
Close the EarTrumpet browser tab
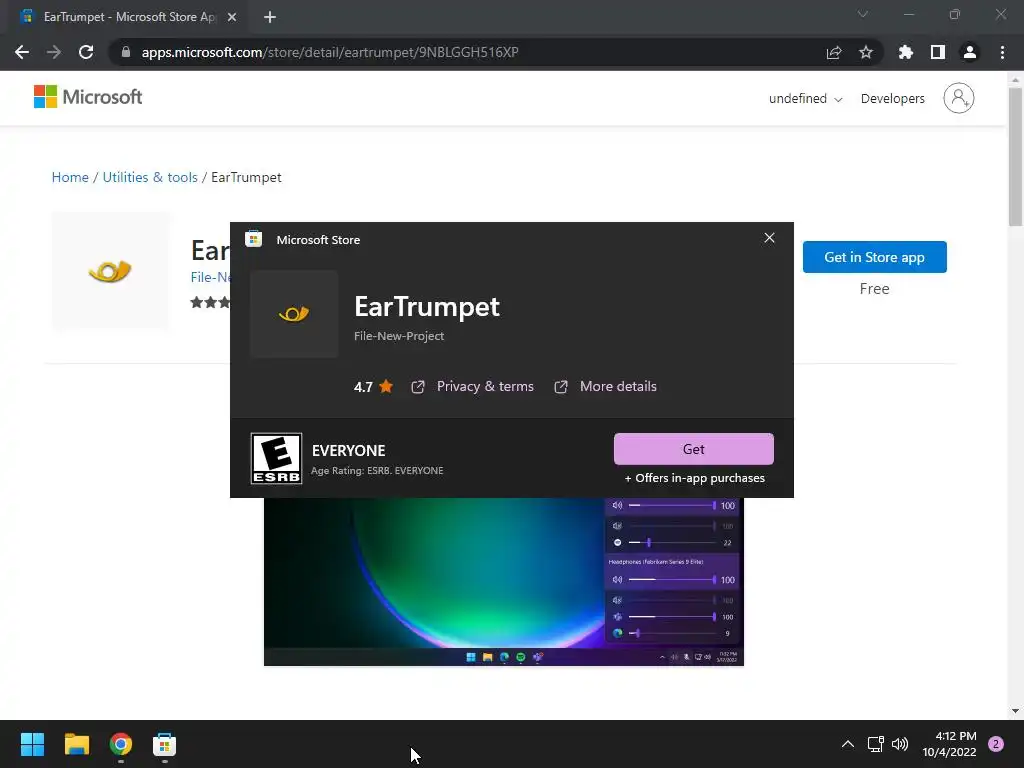coord(232,17)
